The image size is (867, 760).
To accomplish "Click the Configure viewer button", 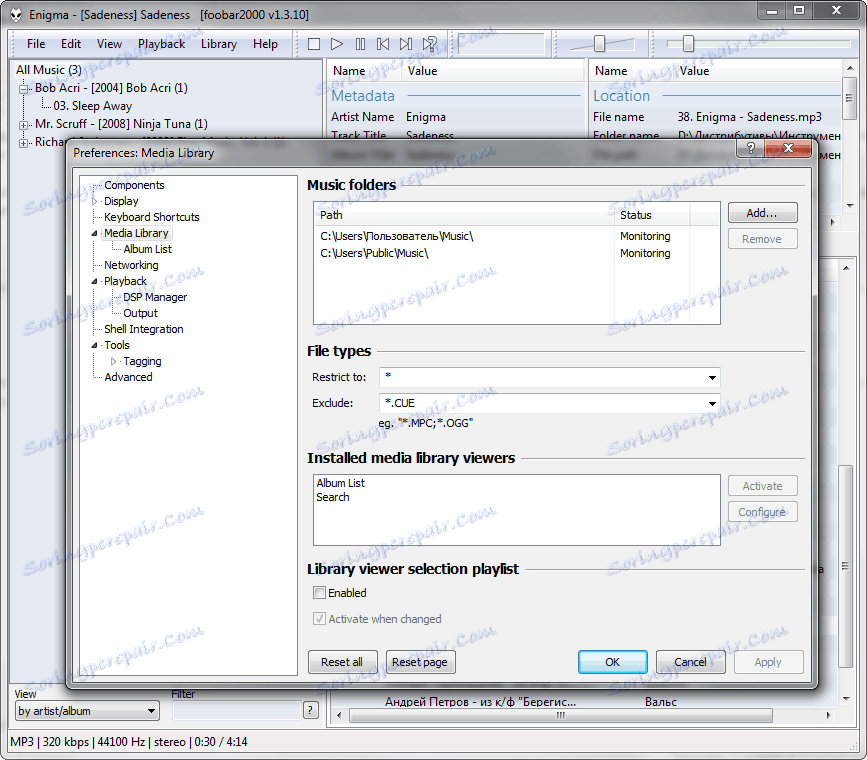I will [762, 512].
